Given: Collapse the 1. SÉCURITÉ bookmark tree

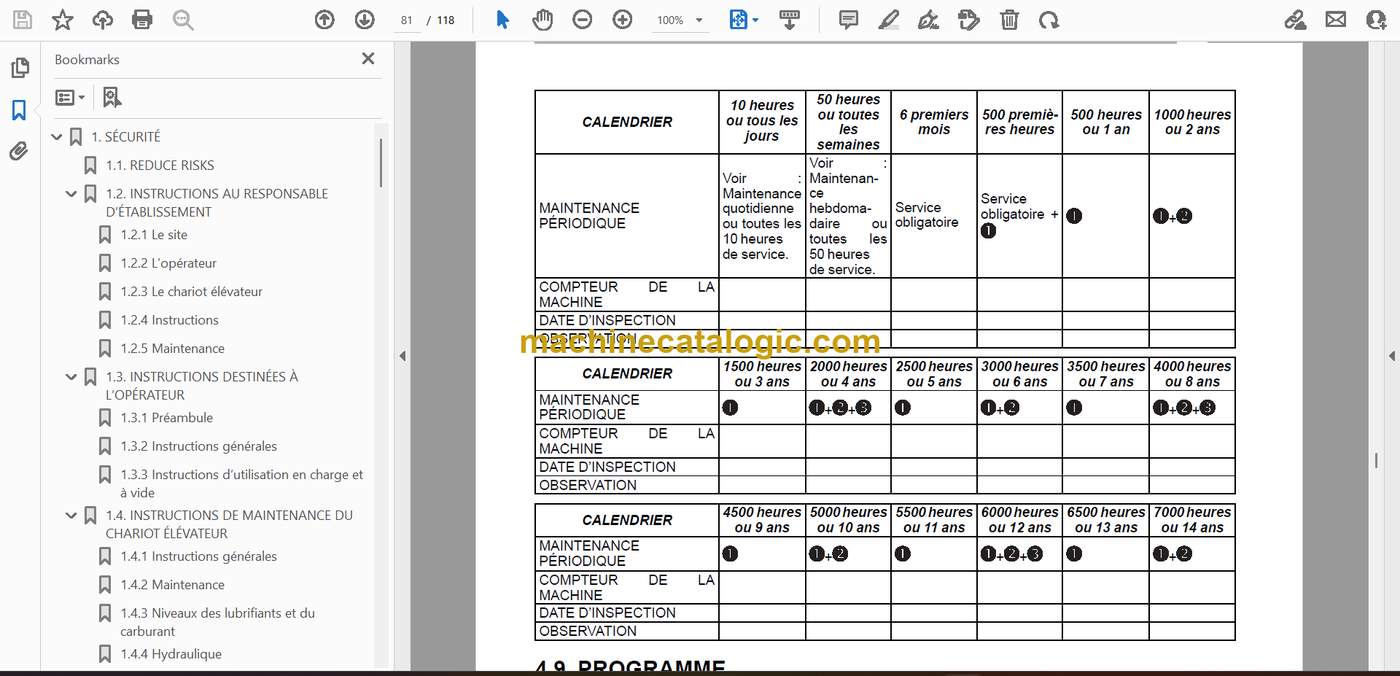Looking at the screenshot, I should coord(57,137).
